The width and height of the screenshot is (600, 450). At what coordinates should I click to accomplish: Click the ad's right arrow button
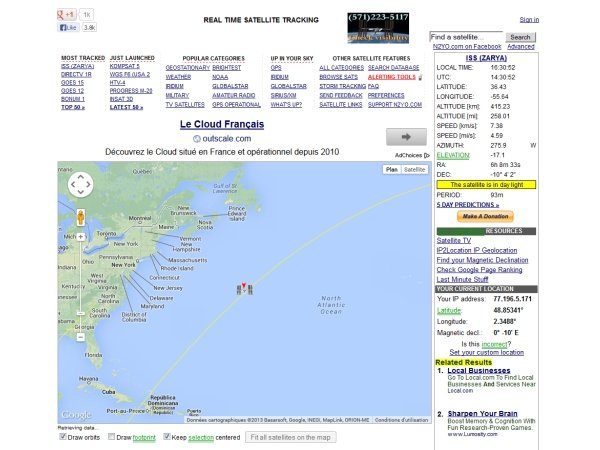406,137
